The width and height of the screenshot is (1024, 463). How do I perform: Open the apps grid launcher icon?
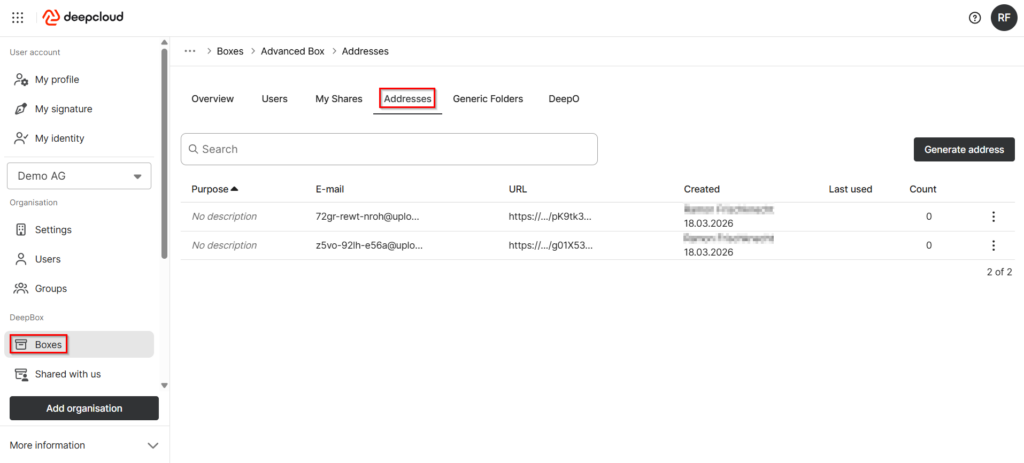pos(18,17)
